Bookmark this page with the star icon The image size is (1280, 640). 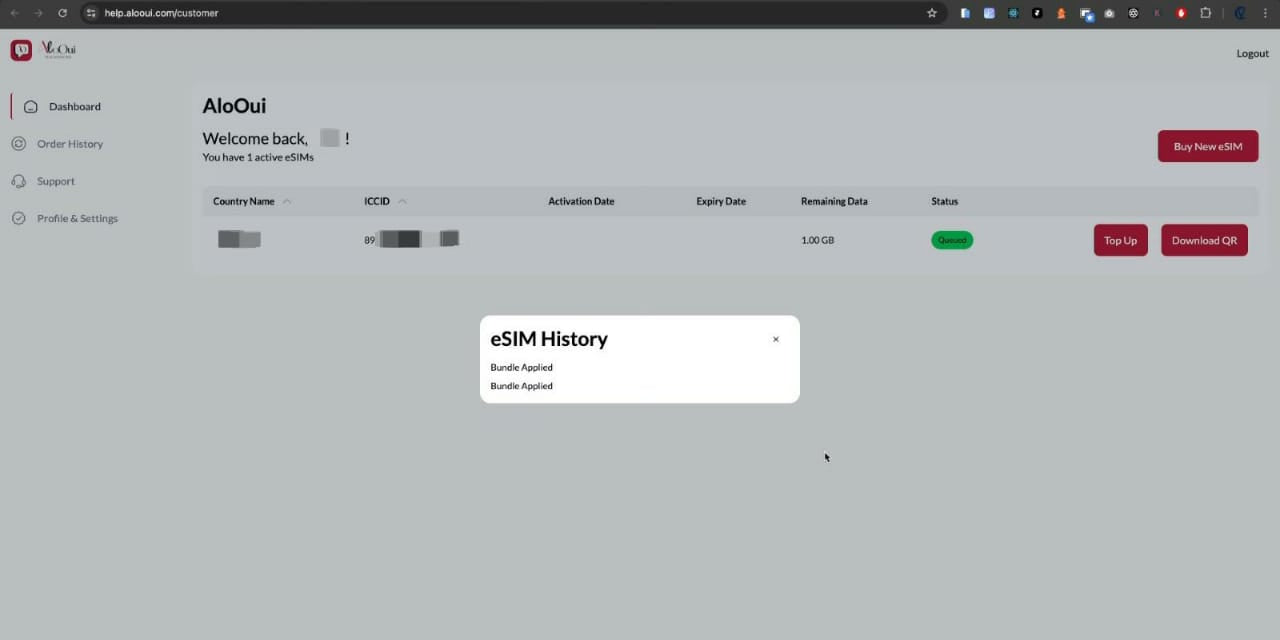click(x=932, y=13)
